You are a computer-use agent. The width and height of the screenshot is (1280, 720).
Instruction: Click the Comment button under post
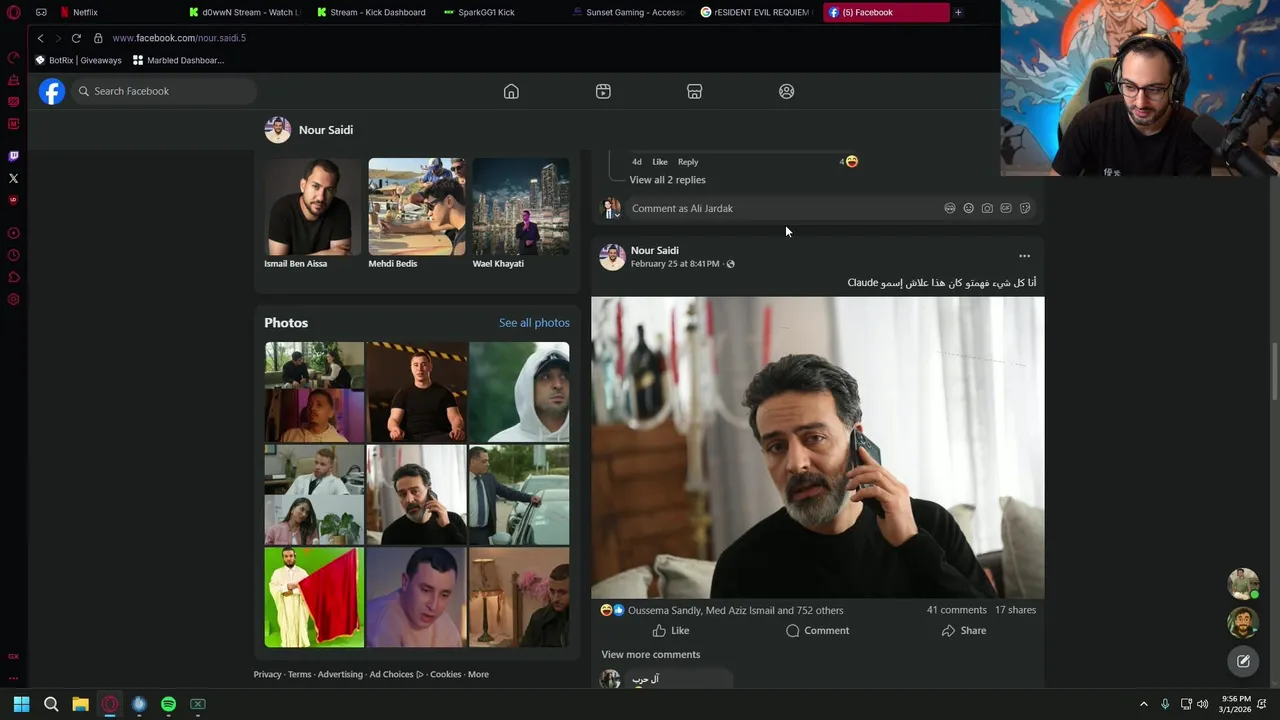[817, 631]
